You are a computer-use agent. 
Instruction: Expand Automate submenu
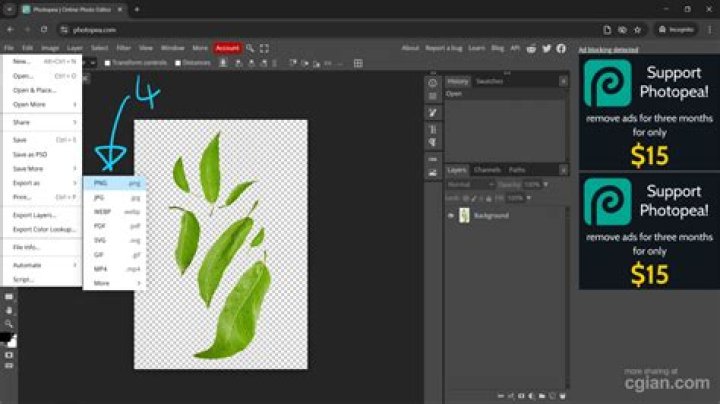tap(42, 265)
